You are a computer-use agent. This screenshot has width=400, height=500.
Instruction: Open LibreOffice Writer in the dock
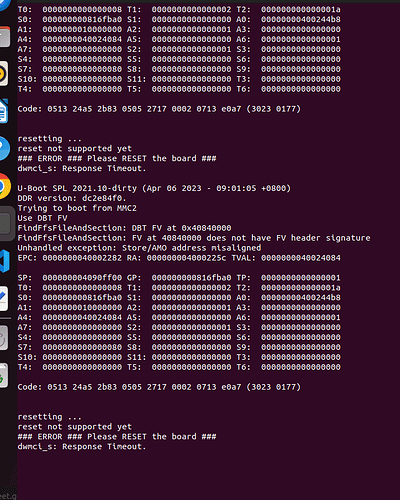(x=4, y=111)
